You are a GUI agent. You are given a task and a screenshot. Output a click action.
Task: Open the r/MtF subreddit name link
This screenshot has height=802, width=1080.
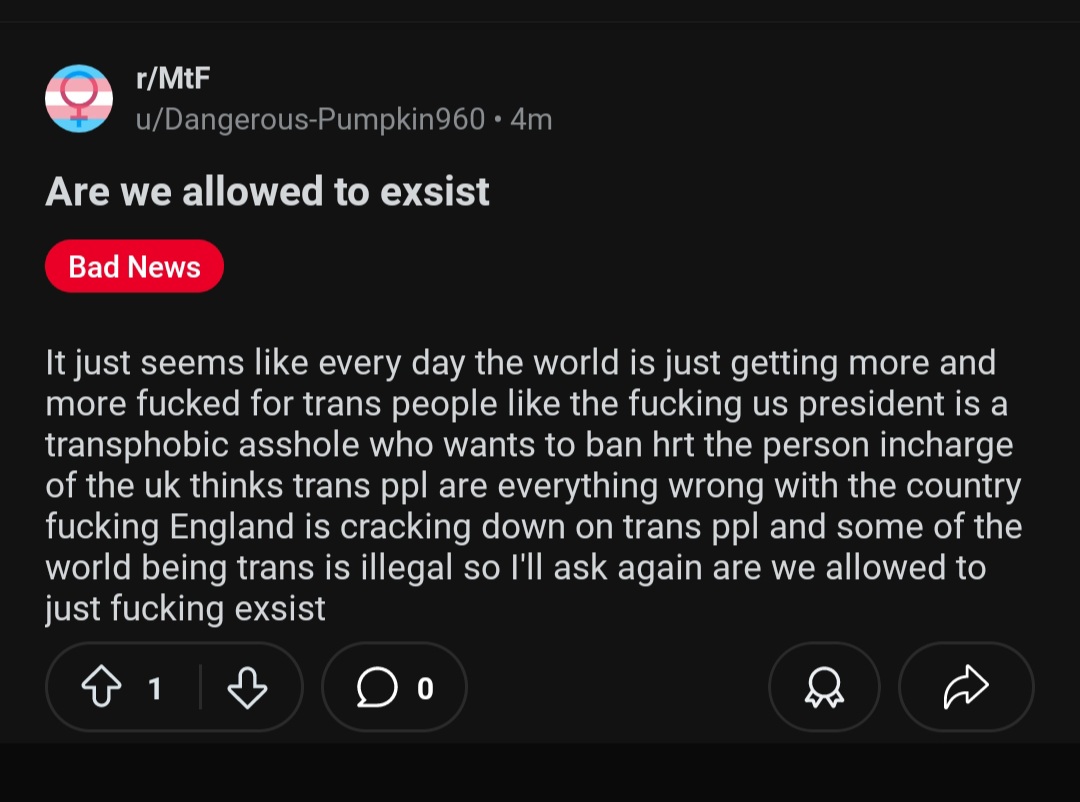[x=173, y=78]
